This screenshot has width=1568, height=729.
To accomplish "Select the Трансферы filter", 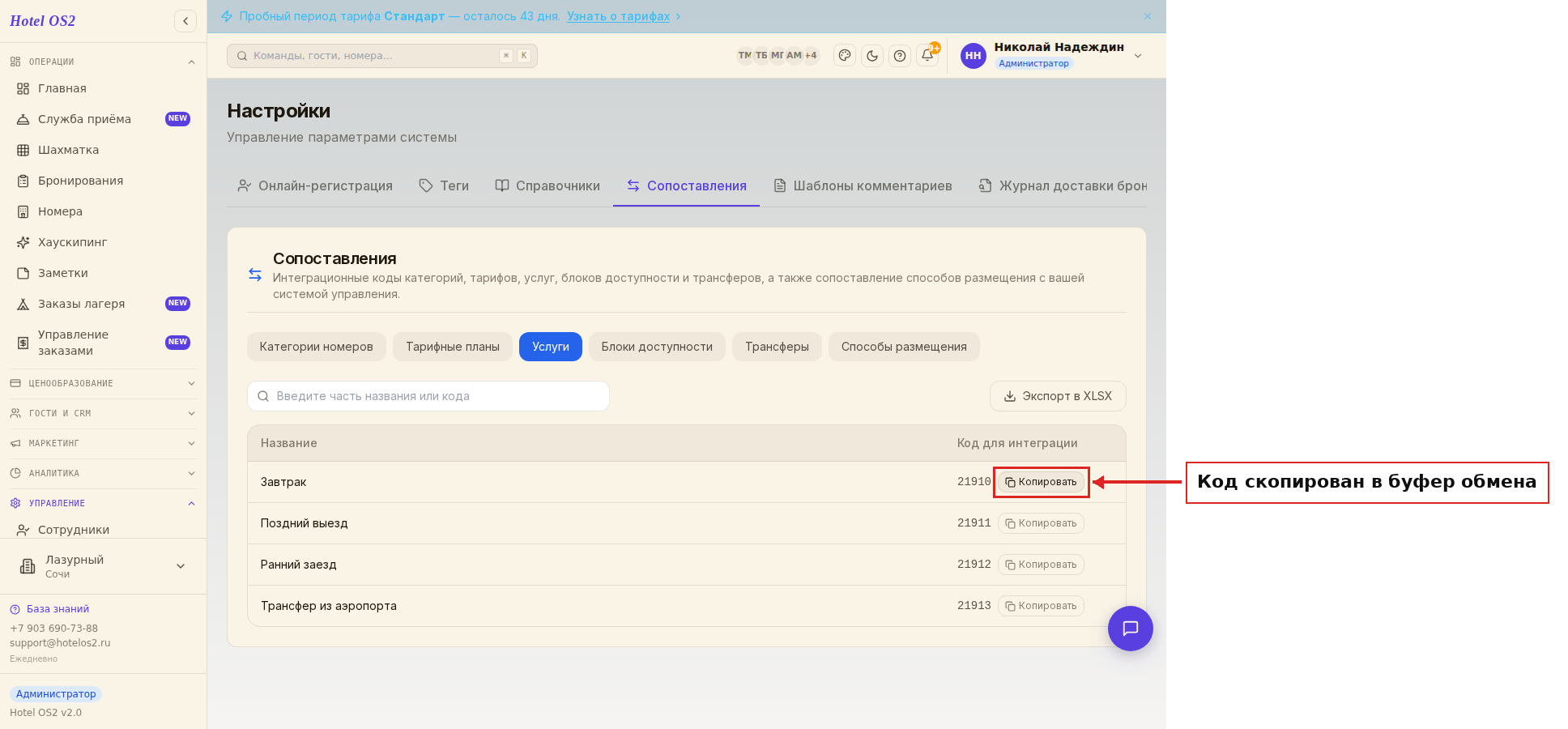I will tap(777, 347).
